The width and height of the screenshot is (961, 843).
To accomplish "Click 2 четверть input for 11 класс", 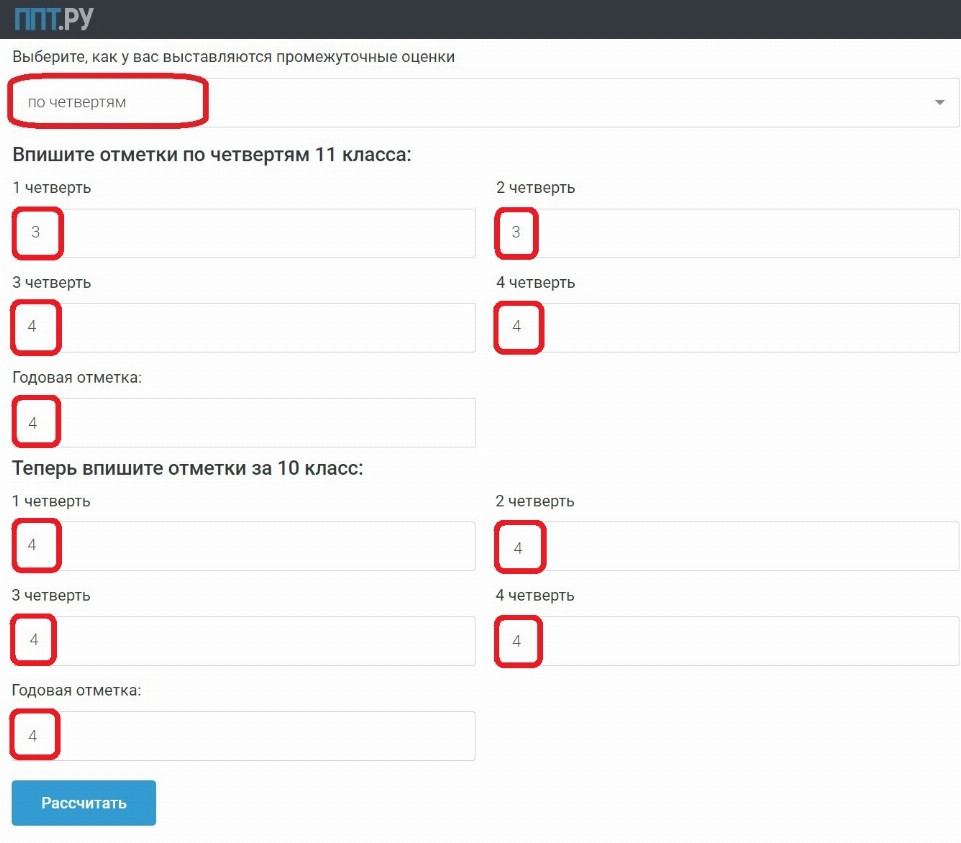I will [x=727, y=233].
